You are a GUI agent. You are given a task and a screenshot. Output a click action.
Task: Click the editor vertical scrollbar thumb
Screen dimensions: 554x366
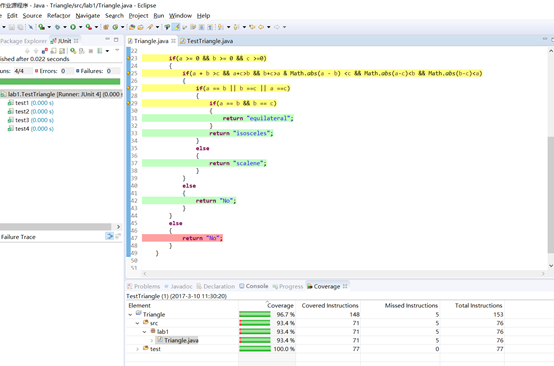point(551,195)
